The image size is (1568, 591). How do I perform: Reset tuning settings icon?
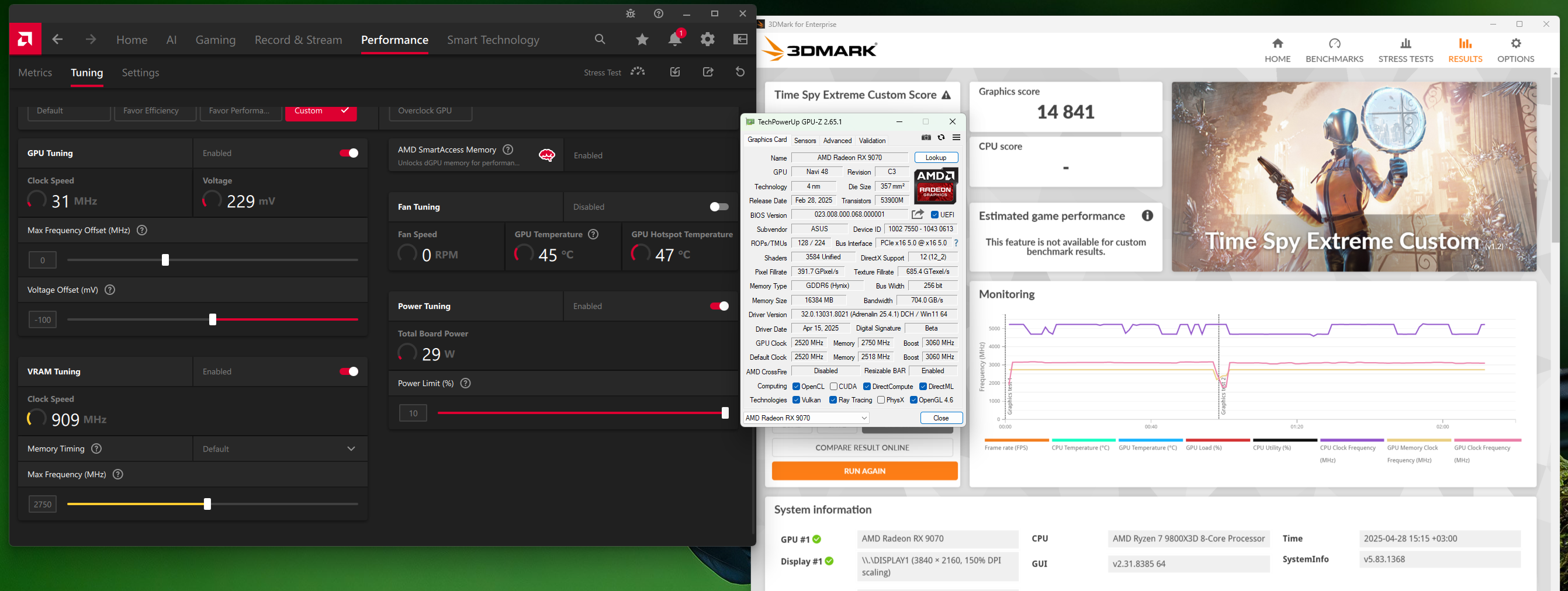(740, 72)
